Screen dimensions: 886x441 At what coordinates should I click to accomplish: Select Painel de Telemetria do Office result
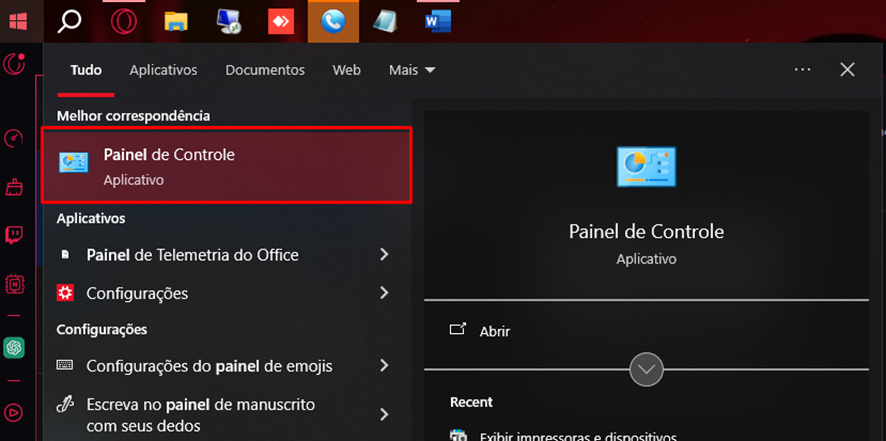(x=192, y=255)
